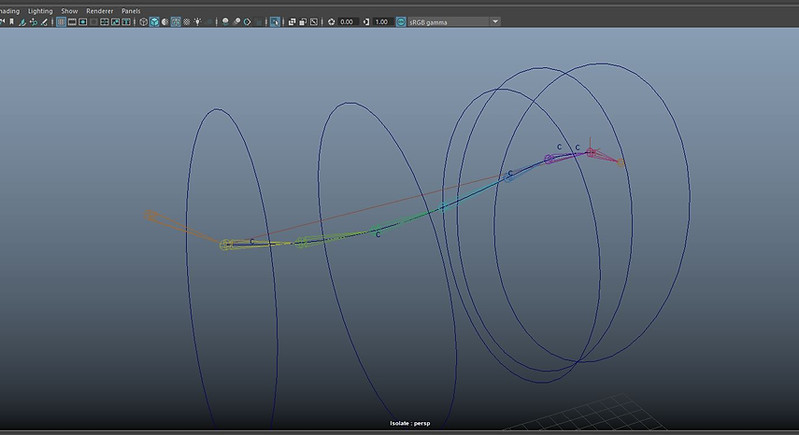Toggle the view transform icon

(401, 22)
